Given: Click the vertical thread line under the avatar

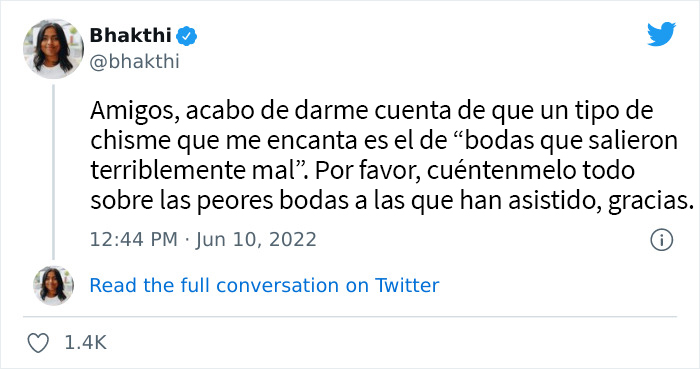Looking at the screenshot, I should [x=53, y=172].
